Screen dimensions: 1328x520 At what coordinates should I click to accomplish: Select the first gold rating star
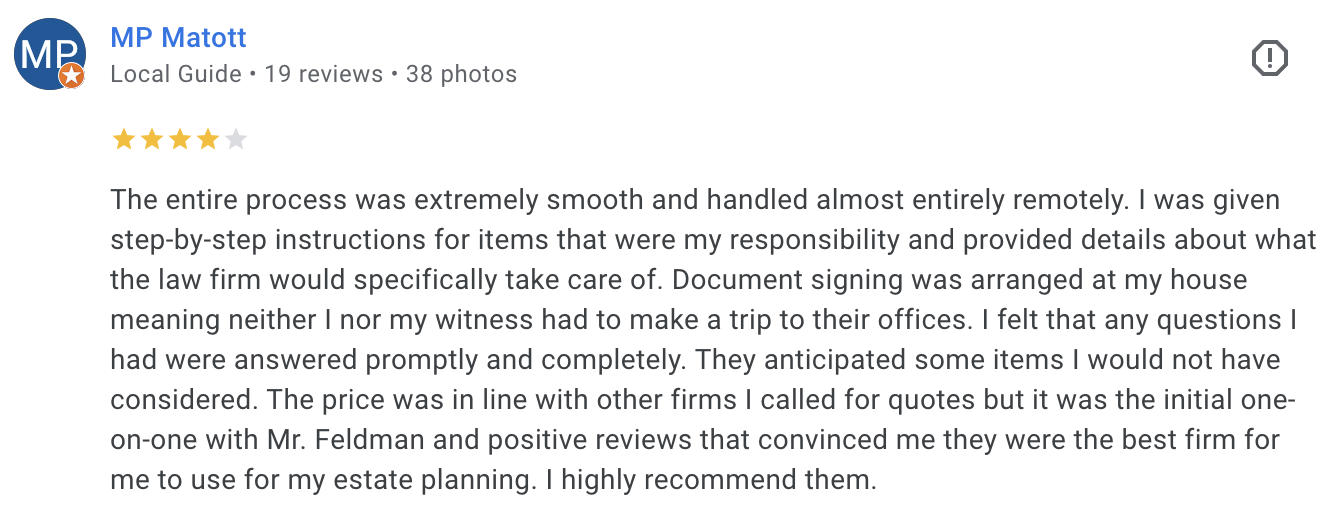coord(123,139)
